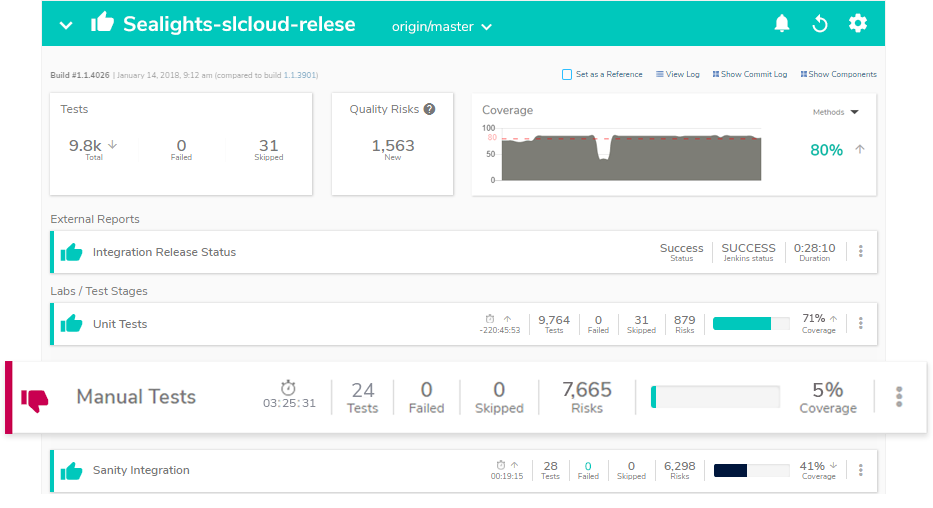The image size is (933, 508).
Task: Click the 0 Failed value in Sanity Integration
Action: point(588,466)
